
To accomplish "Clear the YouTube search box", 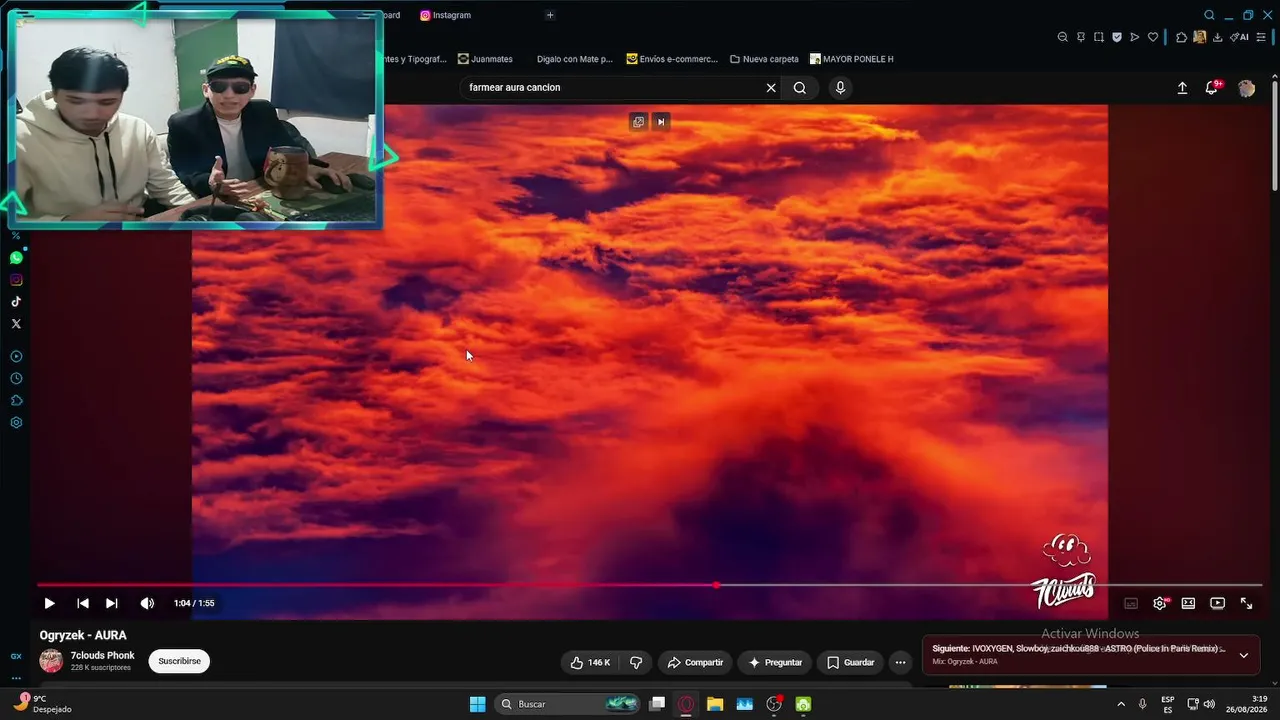I will (x=771, y=88).
